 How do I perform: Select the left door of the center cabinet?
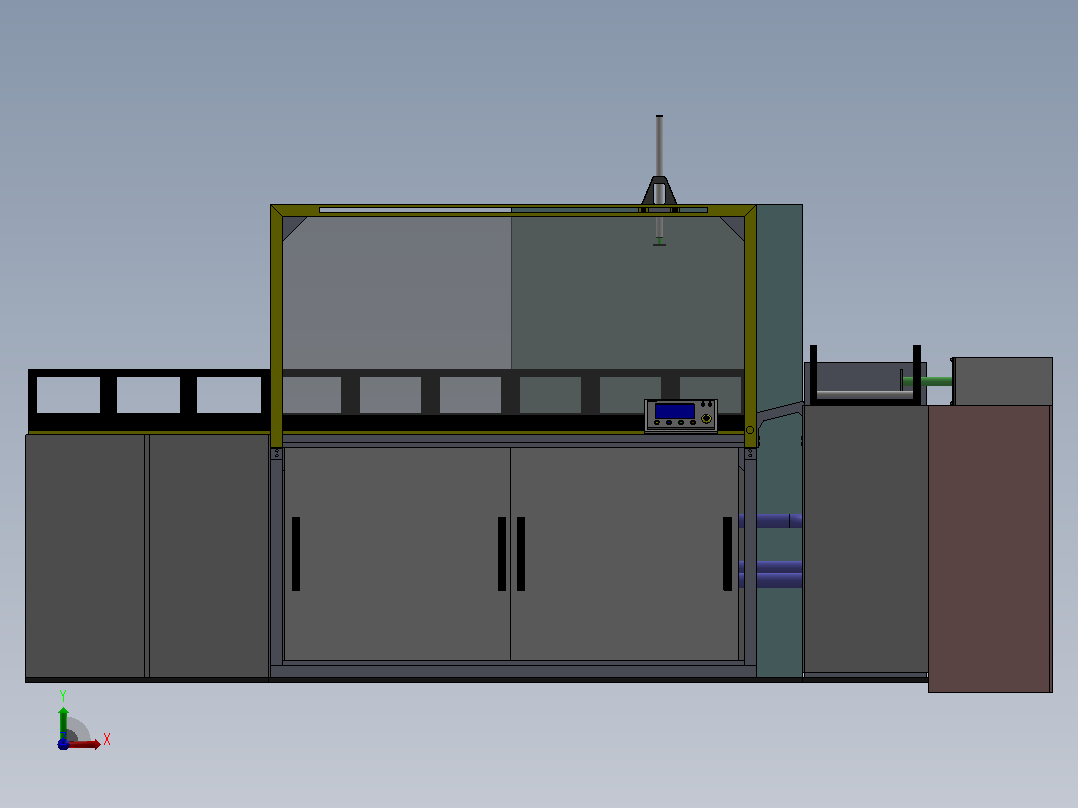(x=397, y=554)
